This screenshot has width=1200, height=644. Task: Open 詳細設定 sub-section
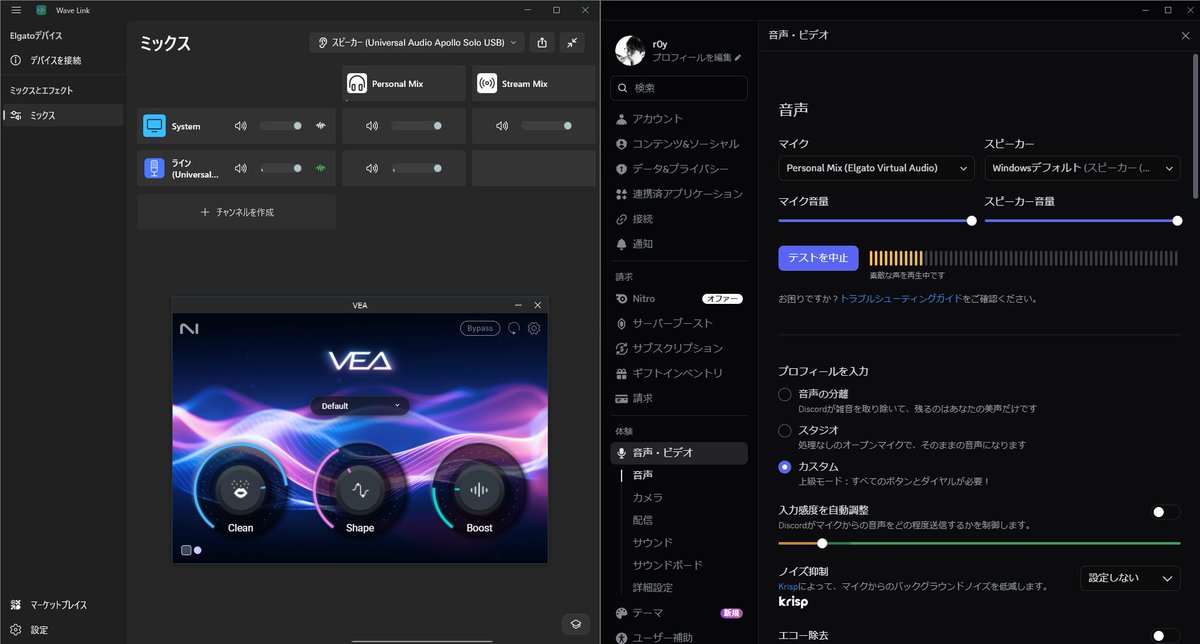[653, 587]
